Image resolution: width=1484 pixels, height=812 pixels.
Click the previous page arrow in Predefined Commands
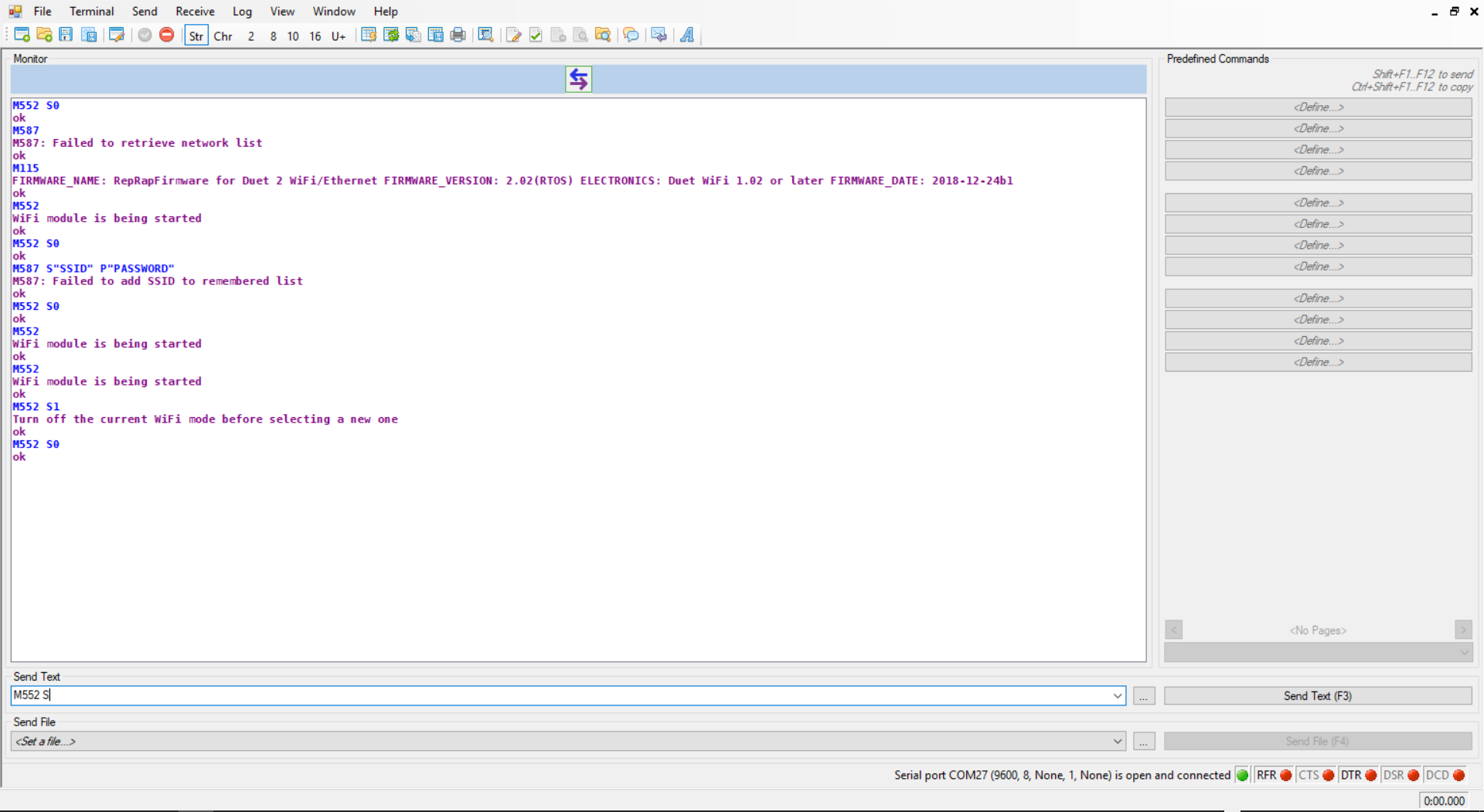point(1174,630)
